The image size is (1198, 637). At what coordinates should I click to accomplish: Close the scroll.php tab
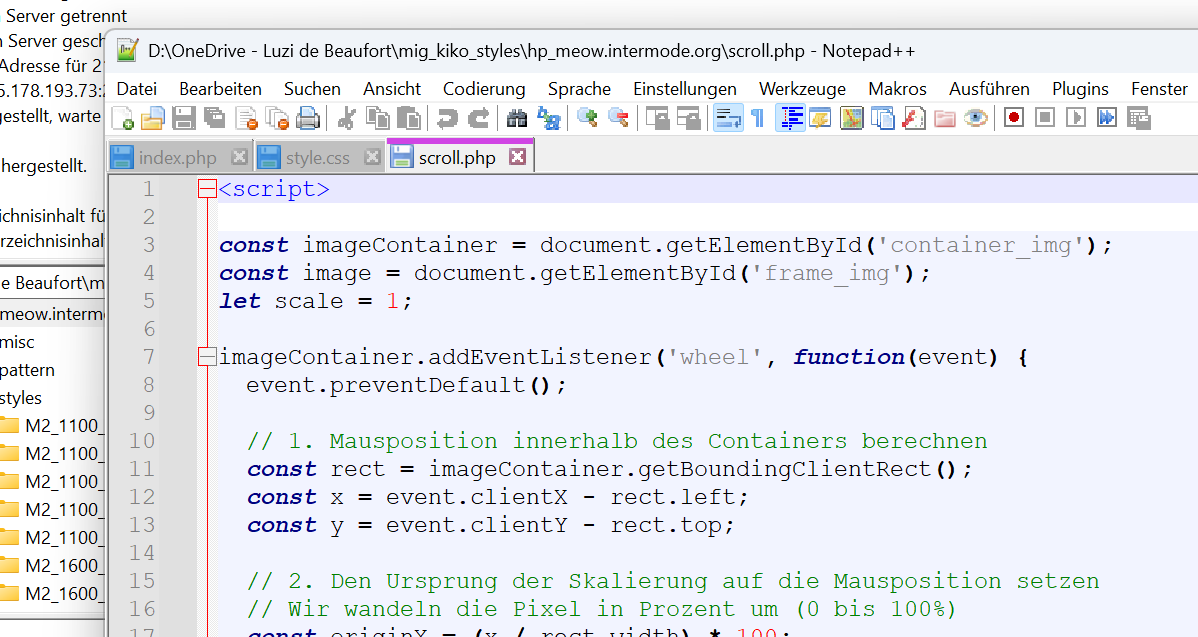[x=517, y=157]
